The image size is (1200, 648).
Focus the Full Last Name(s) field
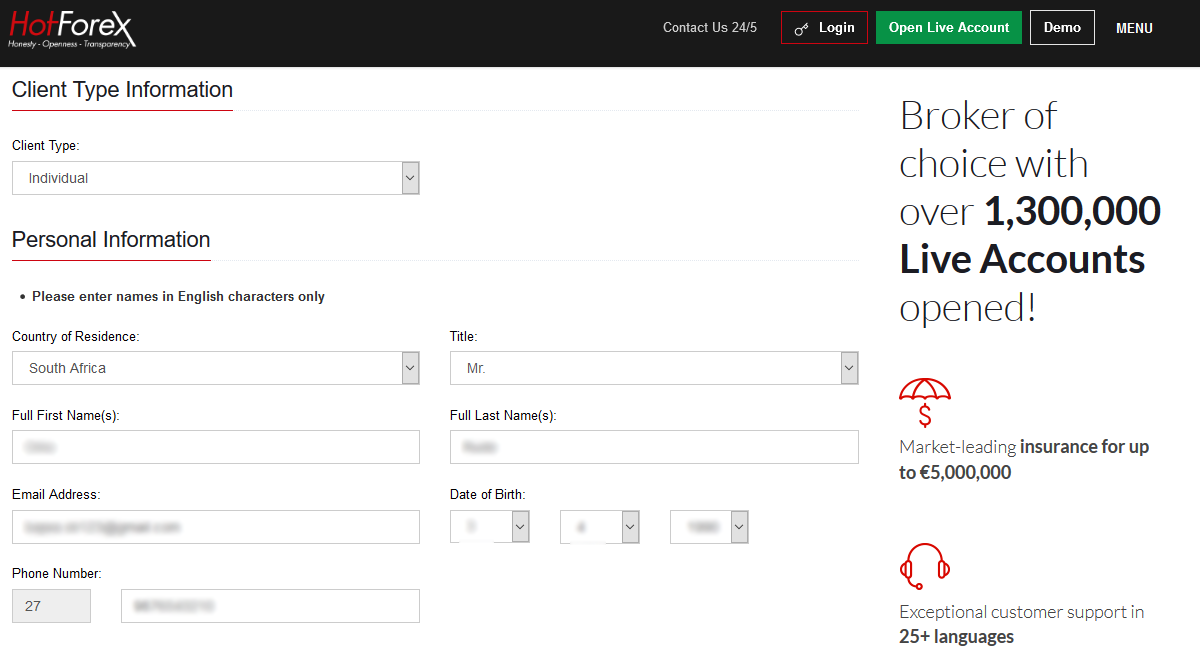click(x=654, y=447)
